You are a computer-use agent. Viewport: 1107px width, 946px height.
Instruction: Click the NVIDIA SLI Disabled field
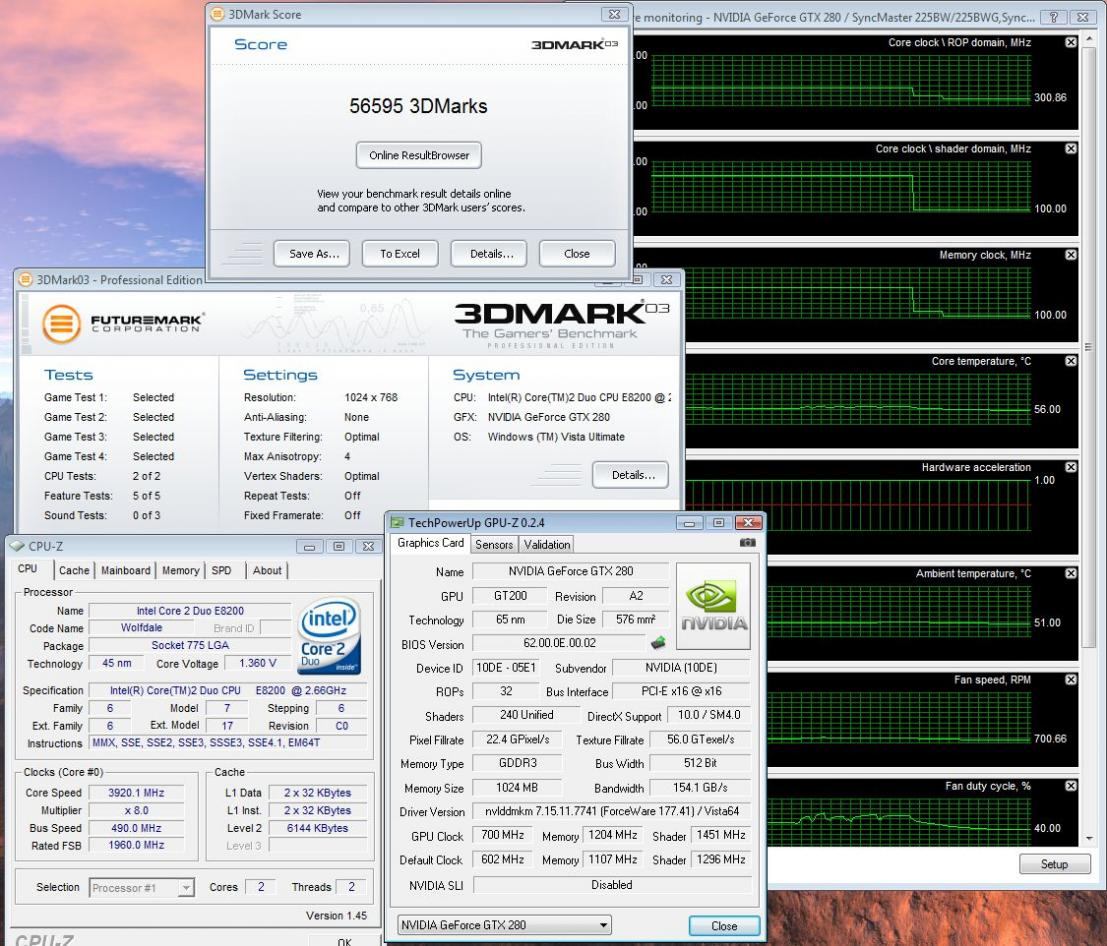611,885
